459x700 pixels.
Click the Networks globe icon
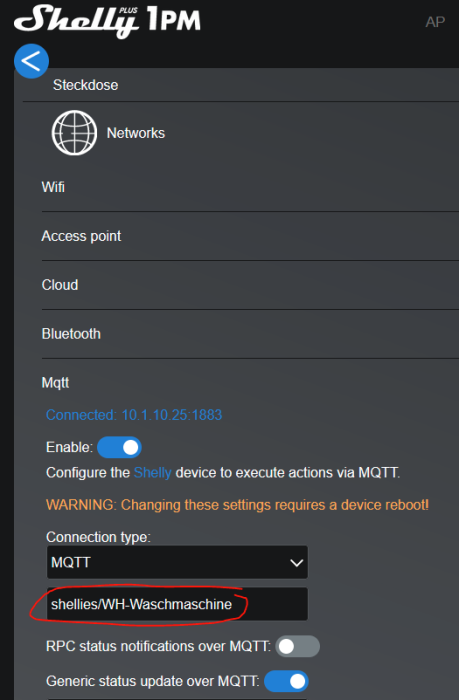tap(74, 133)
